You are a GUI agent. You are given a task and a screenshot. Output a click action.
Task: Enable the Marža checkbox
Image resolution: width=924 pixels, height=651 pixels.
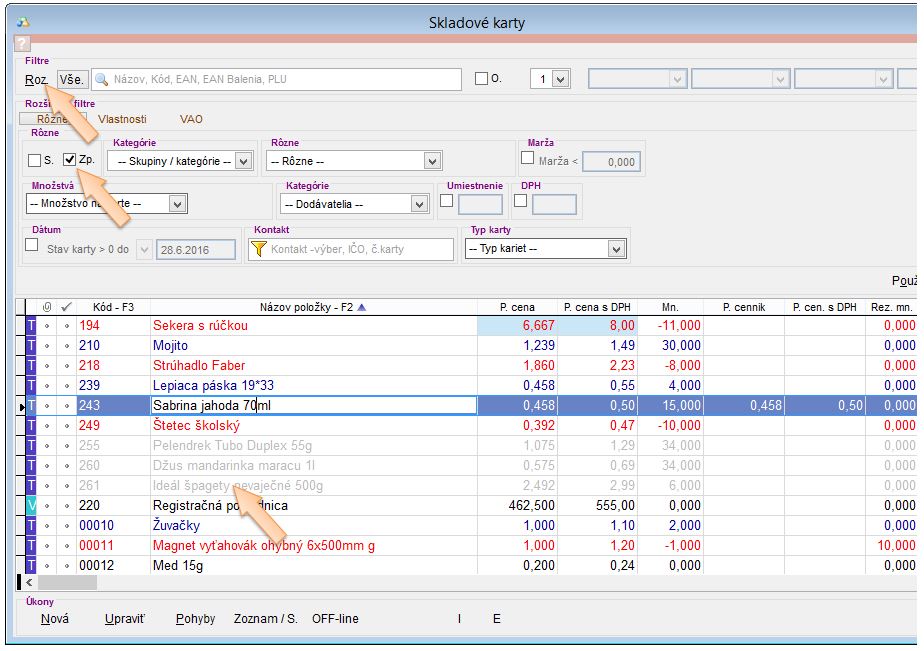click(528, 157)
